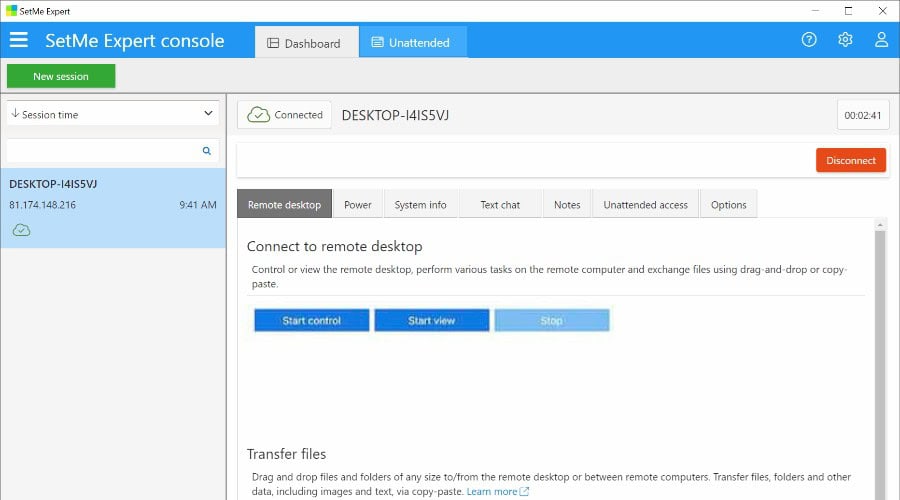Expand the Session time sort dropdown
The width and height of the screenshot is (900, 500).
(x=113, y=114)
